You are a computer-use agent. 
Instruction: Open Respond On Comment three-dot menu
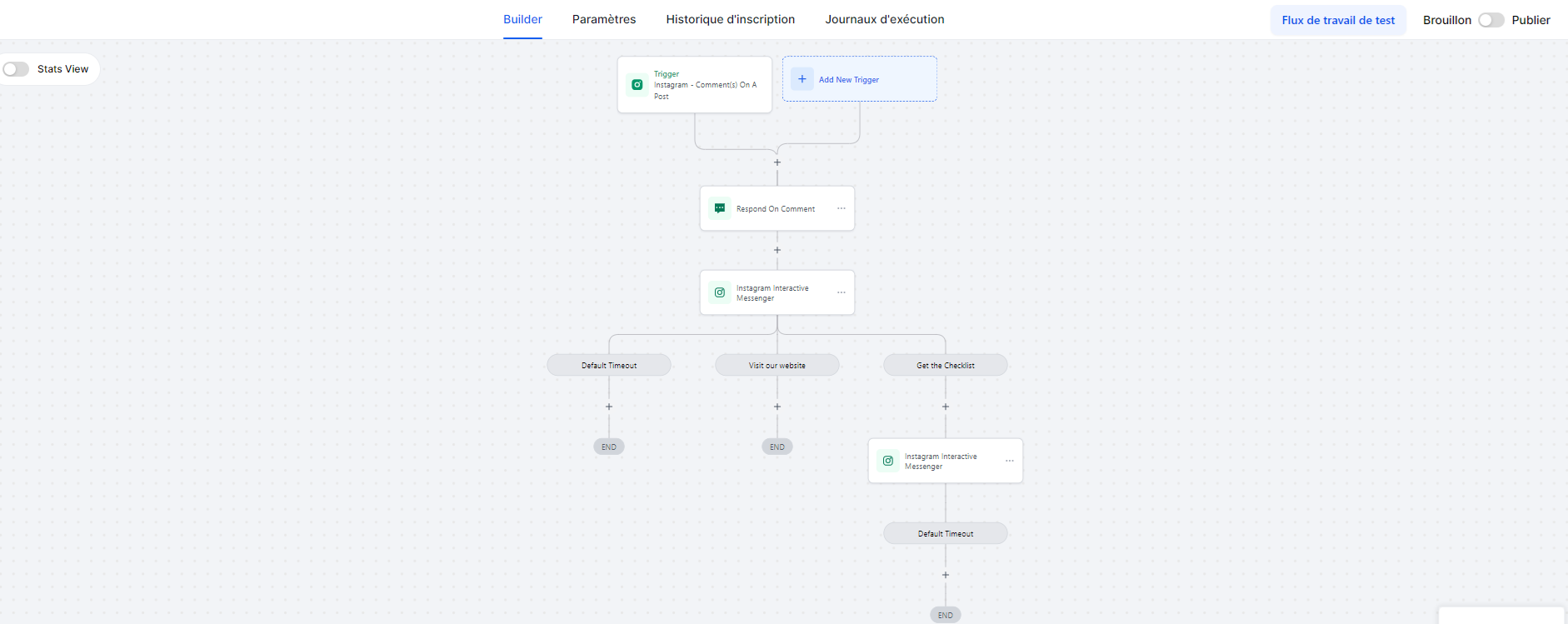click(841, 208)
